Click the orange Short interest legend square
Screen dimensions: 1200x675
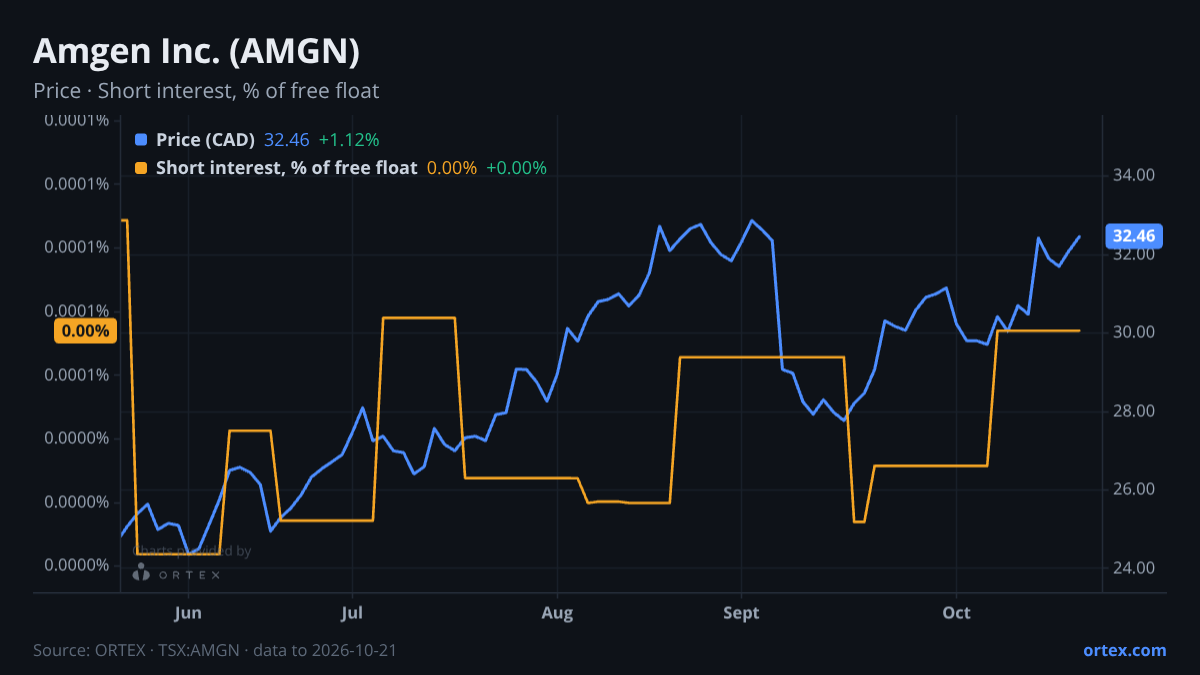point(141,168)
